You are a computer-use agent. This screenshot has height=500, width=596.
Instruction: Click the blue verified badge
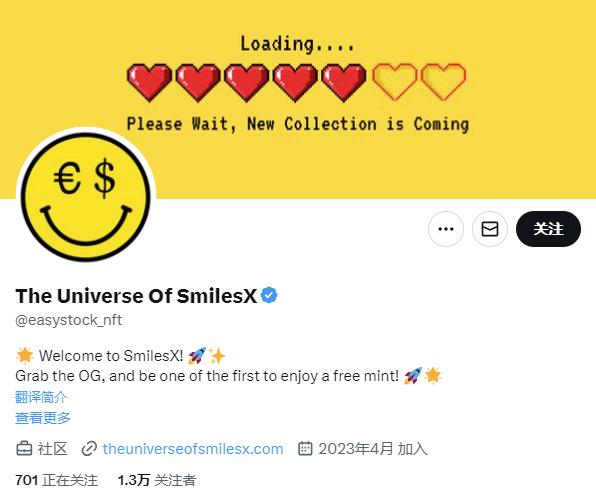click(x=269, y=295)
